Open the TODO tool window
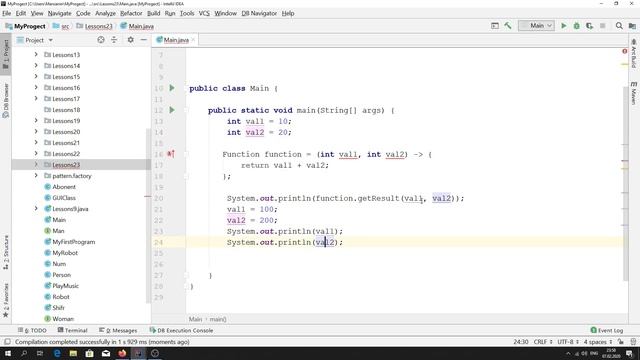 (x=32, y=330)
